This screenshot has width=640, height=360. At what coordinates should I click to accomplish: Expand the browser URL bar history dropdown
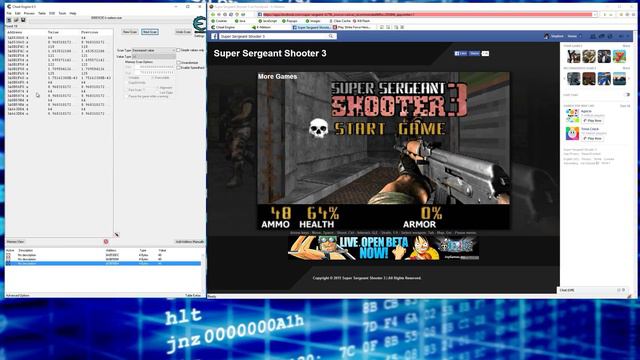pos(595,14)
